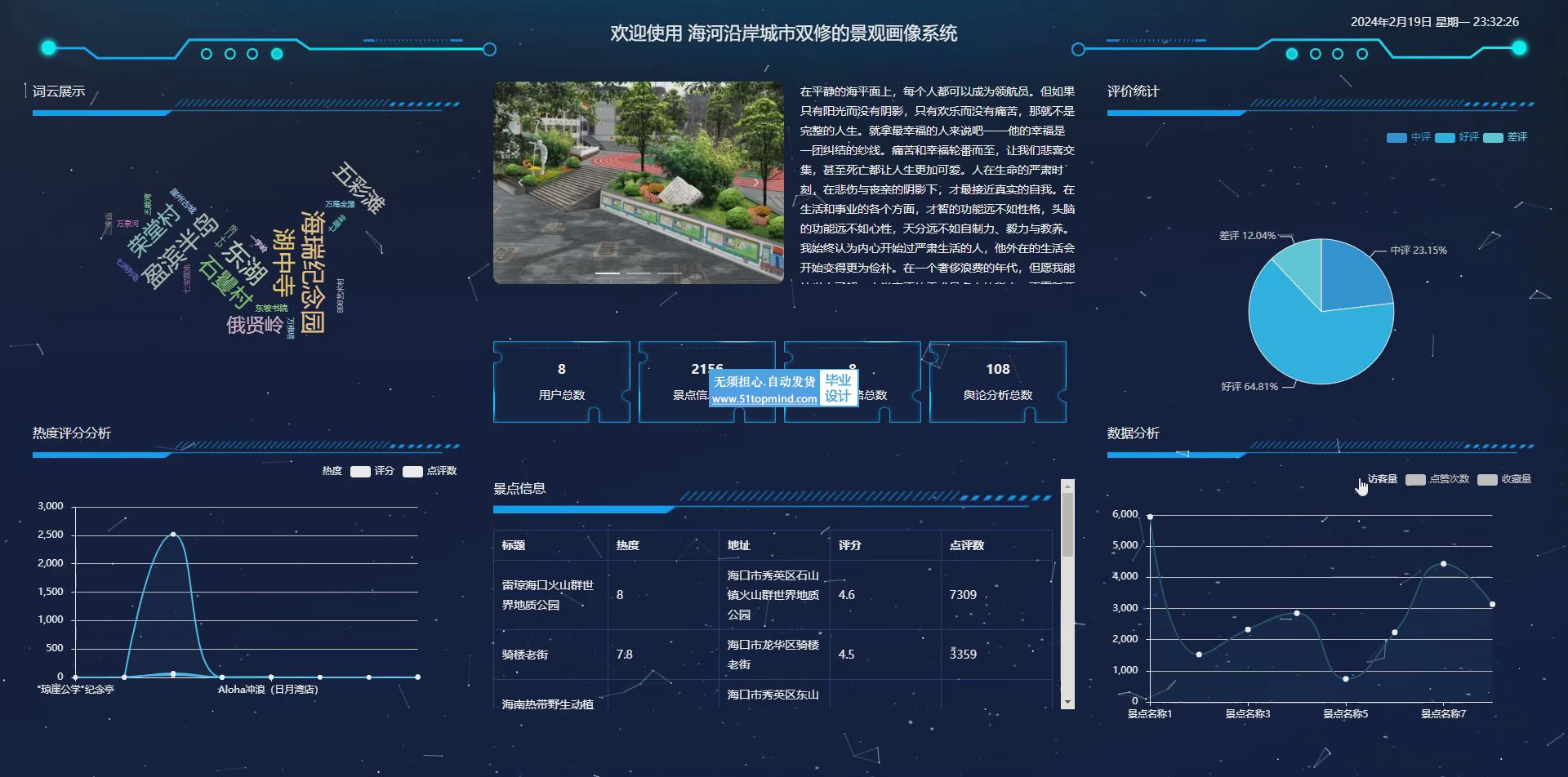Click the date and time display
The height and width of the screenshot is (777, 1568).
[x=1435, y=22]
